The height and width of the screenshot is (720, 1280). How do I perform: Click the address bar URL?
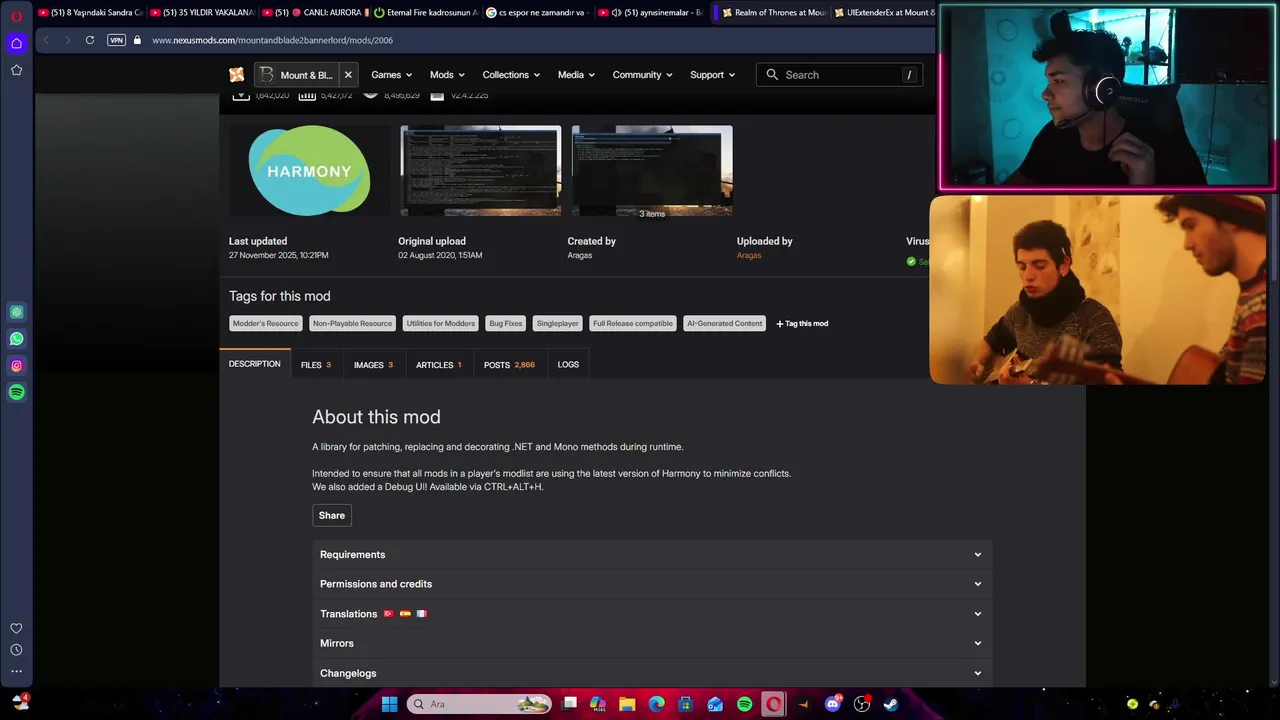[x=272, y=40]
